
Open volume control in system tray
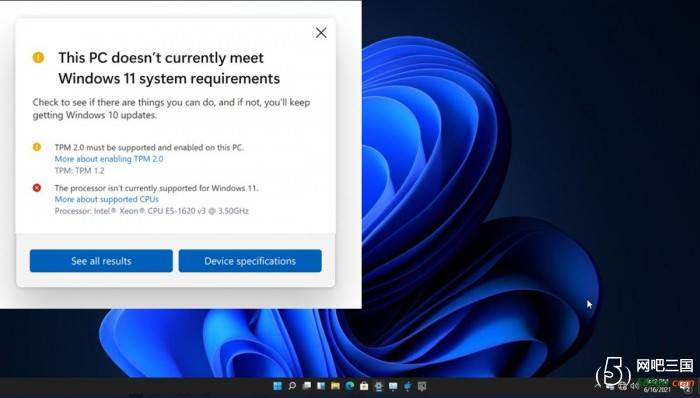pyautogui.click(x=635, y=386)
